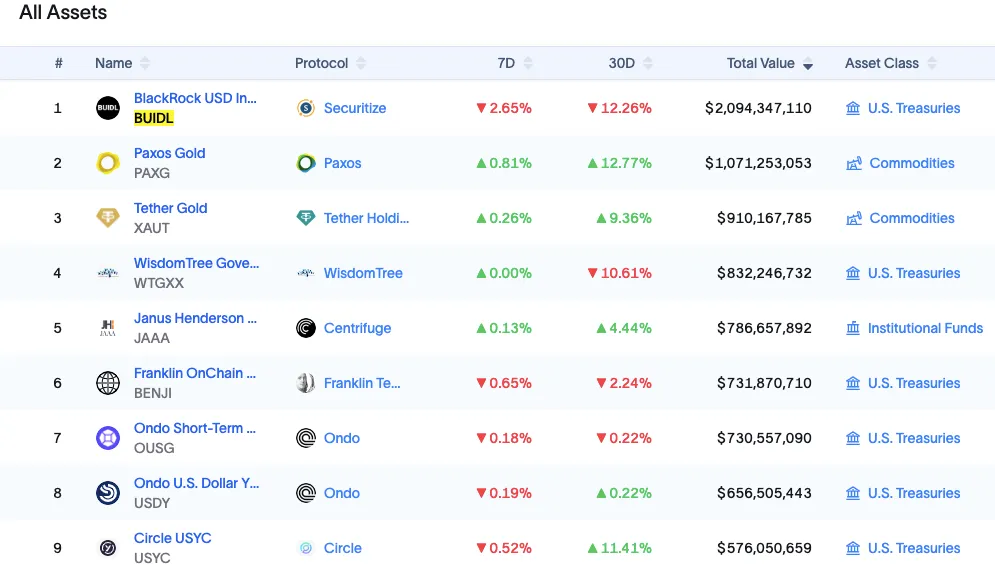Toggle Total Value sort arrow
Viewport: 995px width, 569px height.
coord(808,64)
